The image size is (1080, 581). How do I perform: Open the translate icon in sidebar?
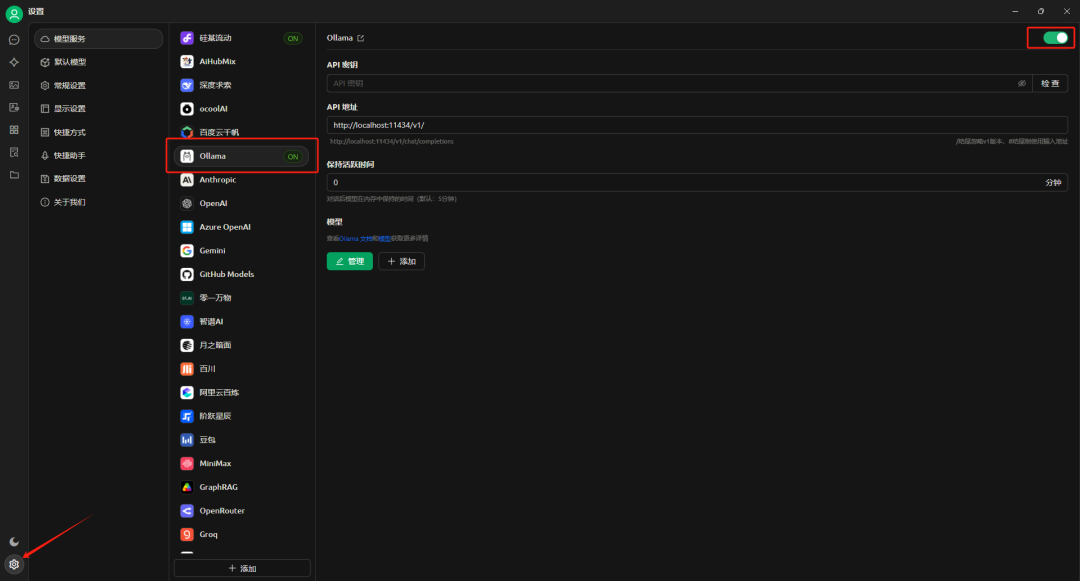(x=14, y=107)
